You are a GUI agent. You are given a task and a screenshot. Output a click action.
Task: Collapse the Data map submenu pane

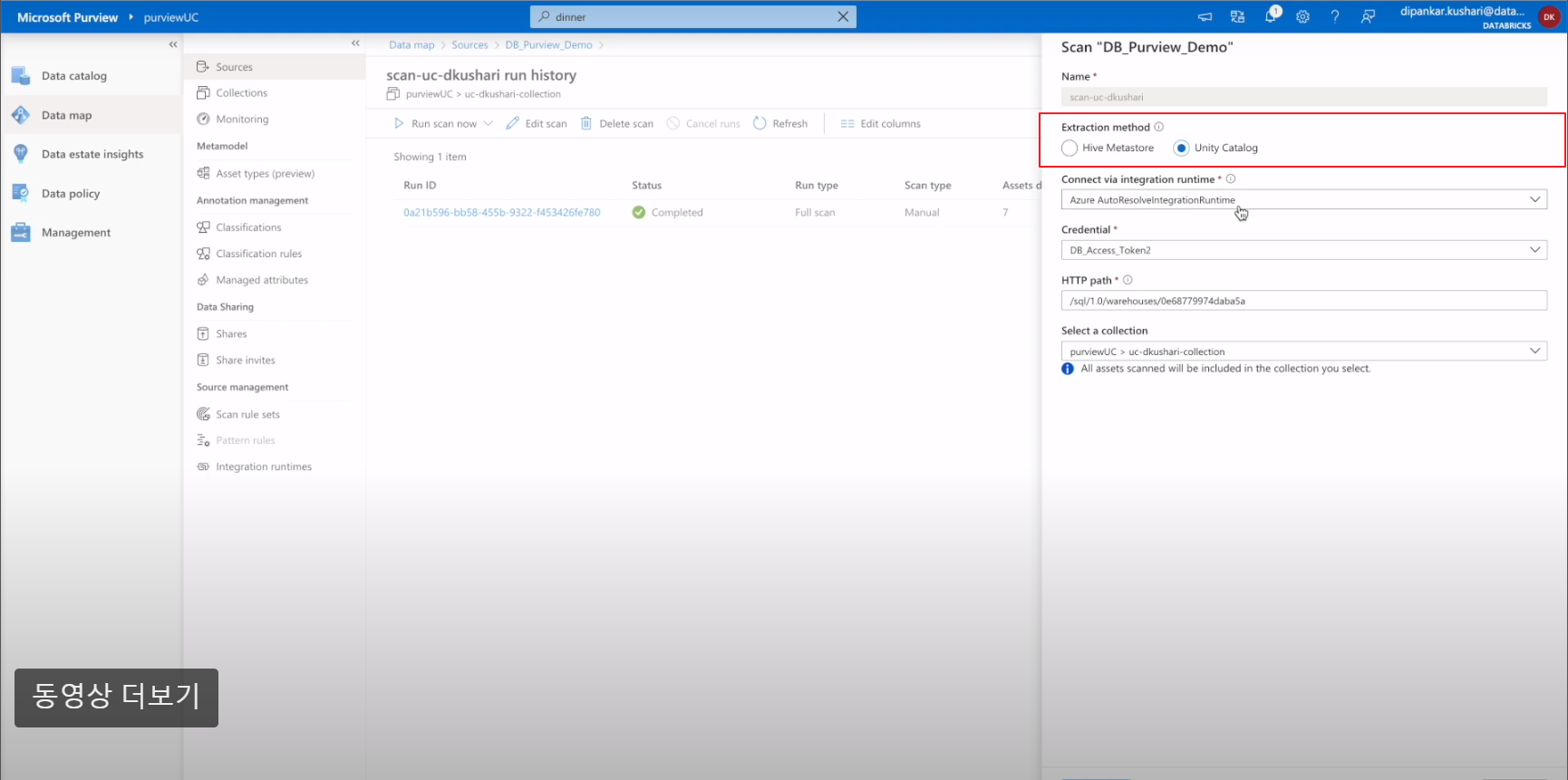click(355, 43)
